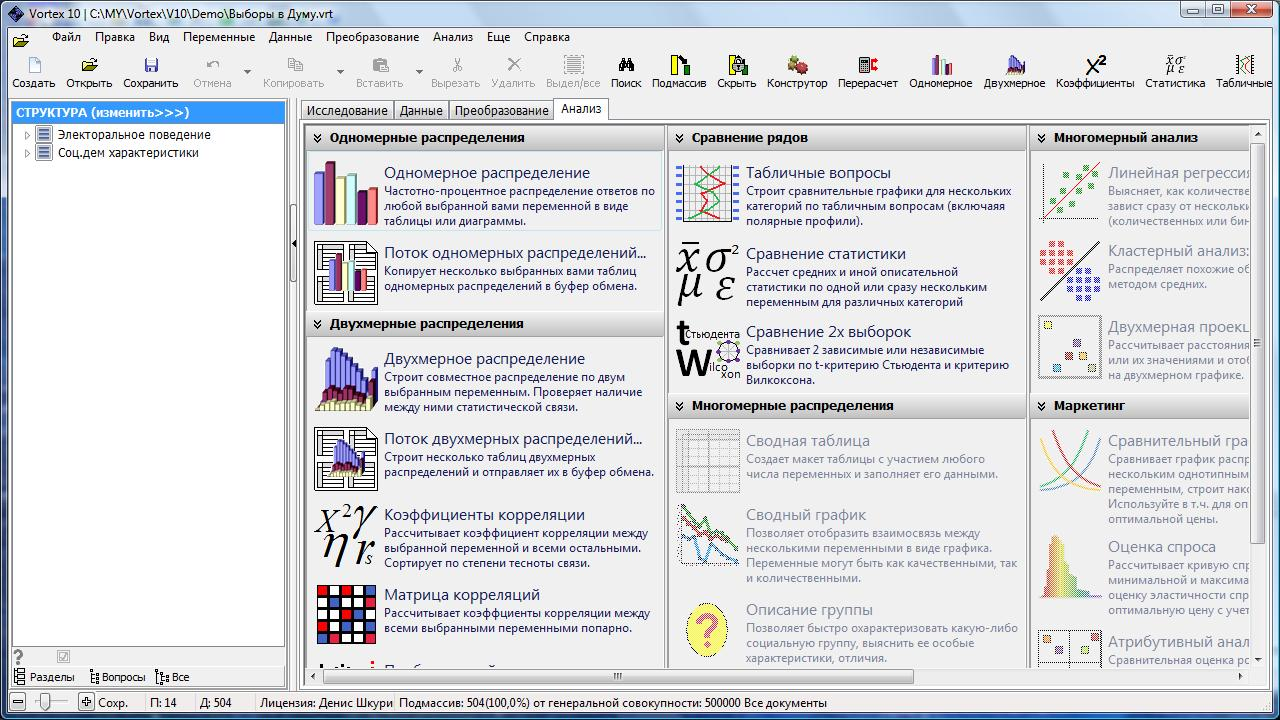Viewport: 1280px width, 720px height.
Task: Click the zoom in plus button
Action: (86, 702)
